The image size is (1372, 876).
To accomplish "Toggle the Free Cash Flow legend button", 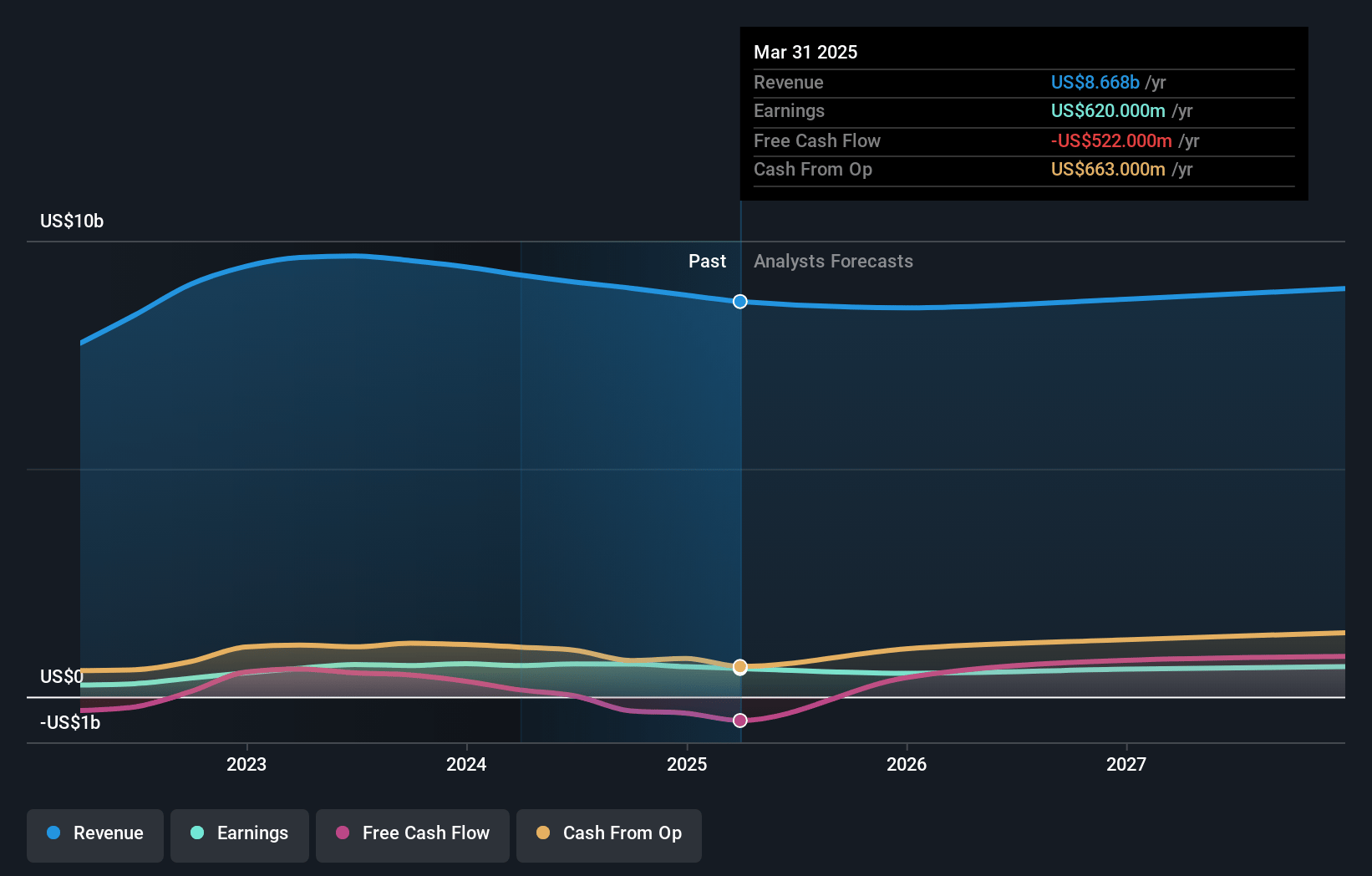I will [x=413, y=835].
